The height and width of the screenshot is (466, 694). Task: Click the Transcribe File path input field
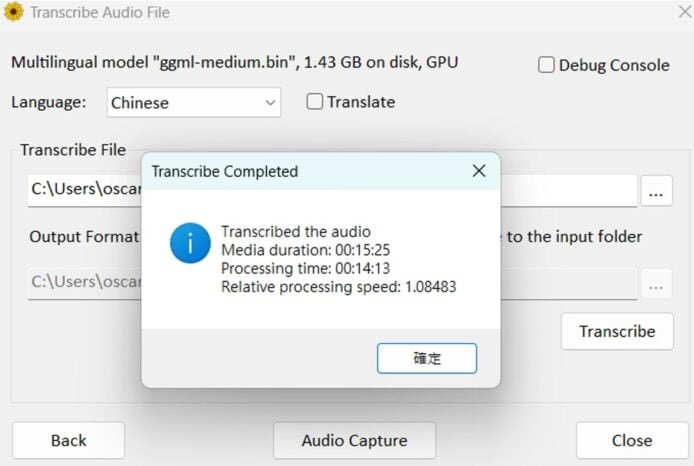pos(85,190)
